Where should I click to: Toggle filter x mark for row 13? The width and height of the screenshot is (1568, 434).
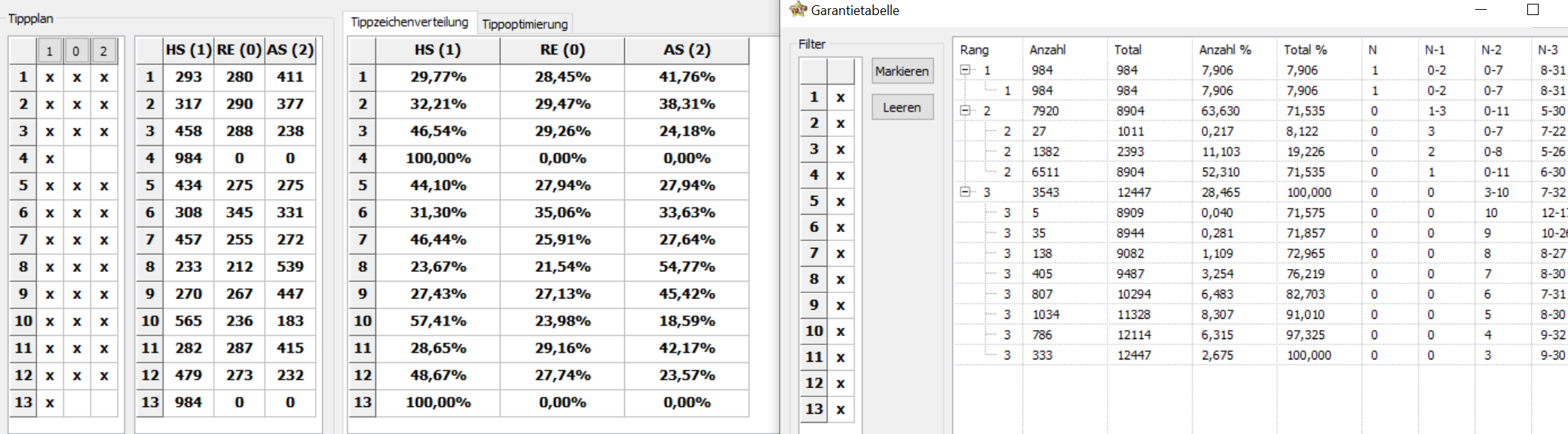841,409
